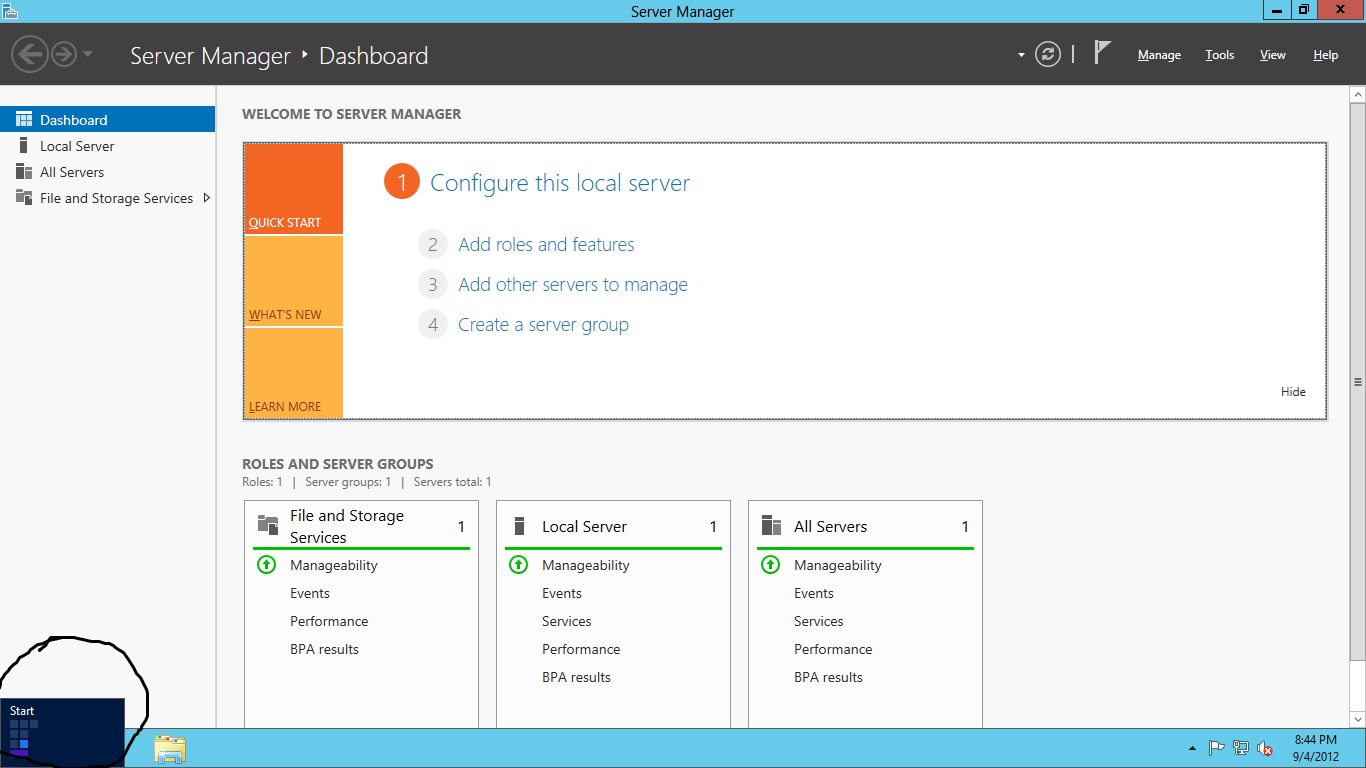Click the back navigation arrow icon
Screen dimensions: 1366x768
point(32,54)
